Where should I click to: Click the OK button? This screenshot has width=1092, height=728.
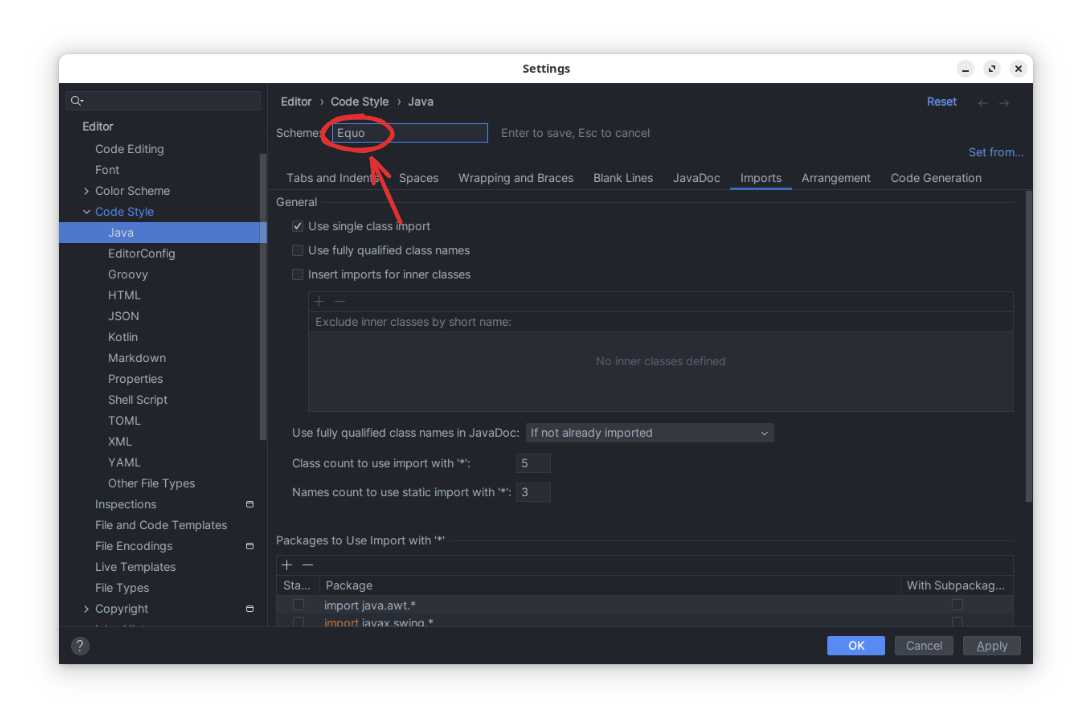point(856,646)
